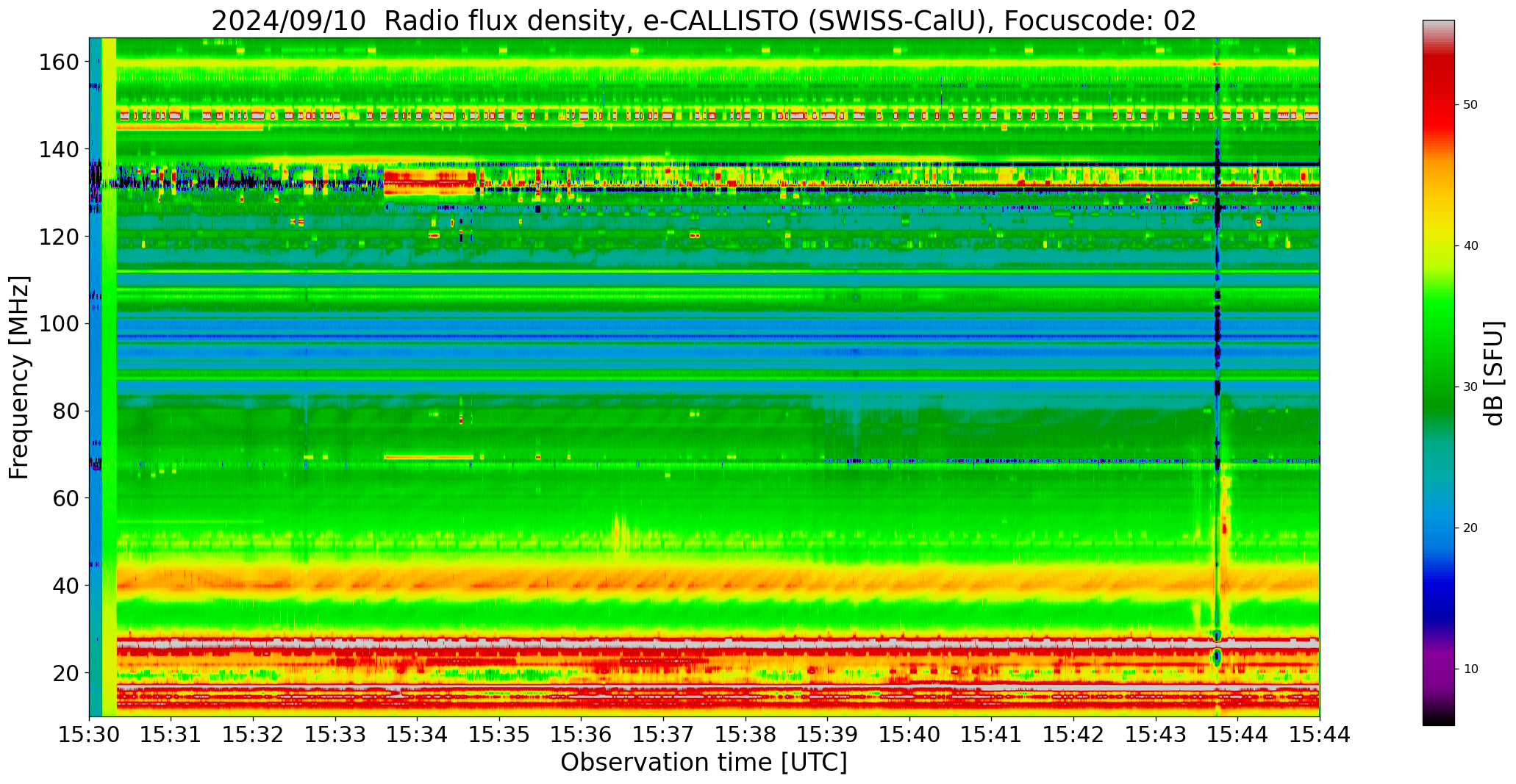This screenshot has height=784, width=1516.
Task: Click the 'Observation time [UTC]' x-axis label
Action: 704,763
